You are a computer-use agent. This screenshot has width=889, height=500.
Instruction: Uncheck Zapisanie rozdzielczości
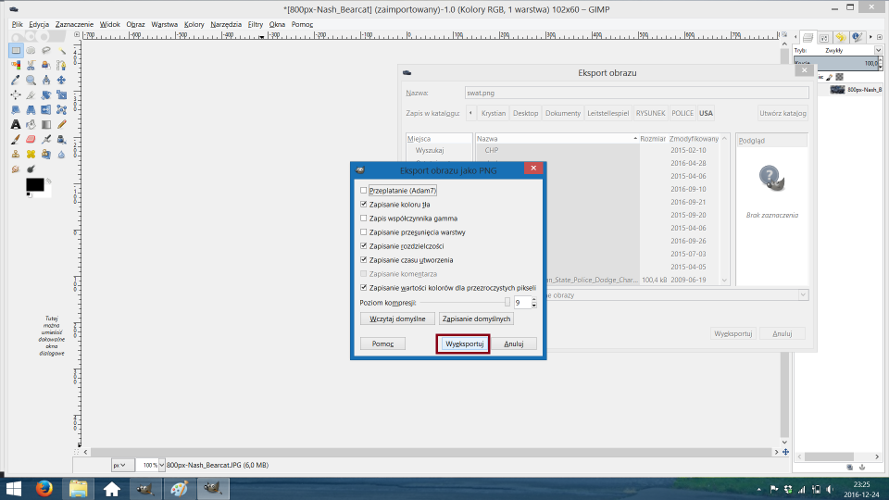tap(363, 246)
